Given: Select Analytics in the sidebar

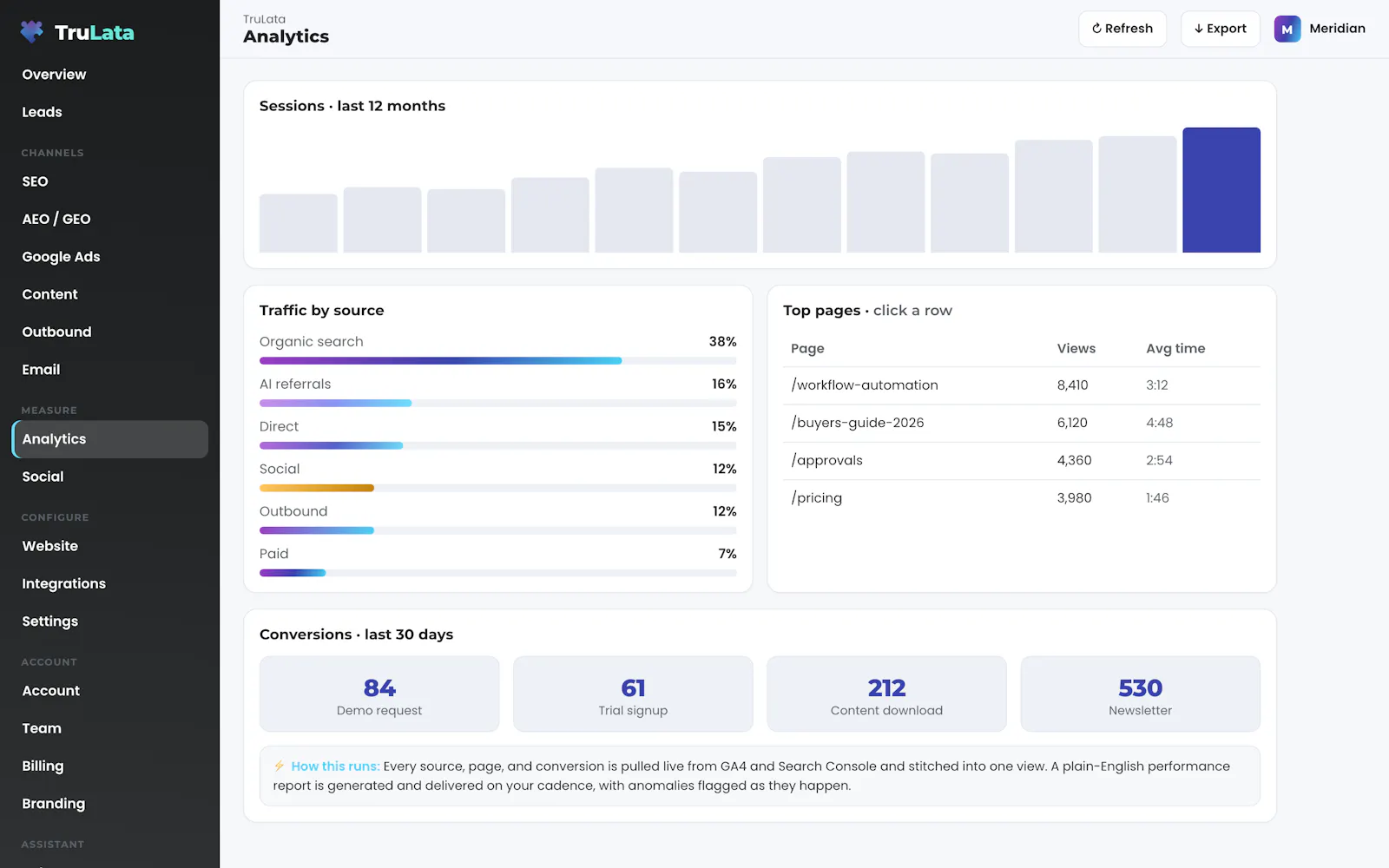Looking at the screenshot, I should tap(110, 439).
